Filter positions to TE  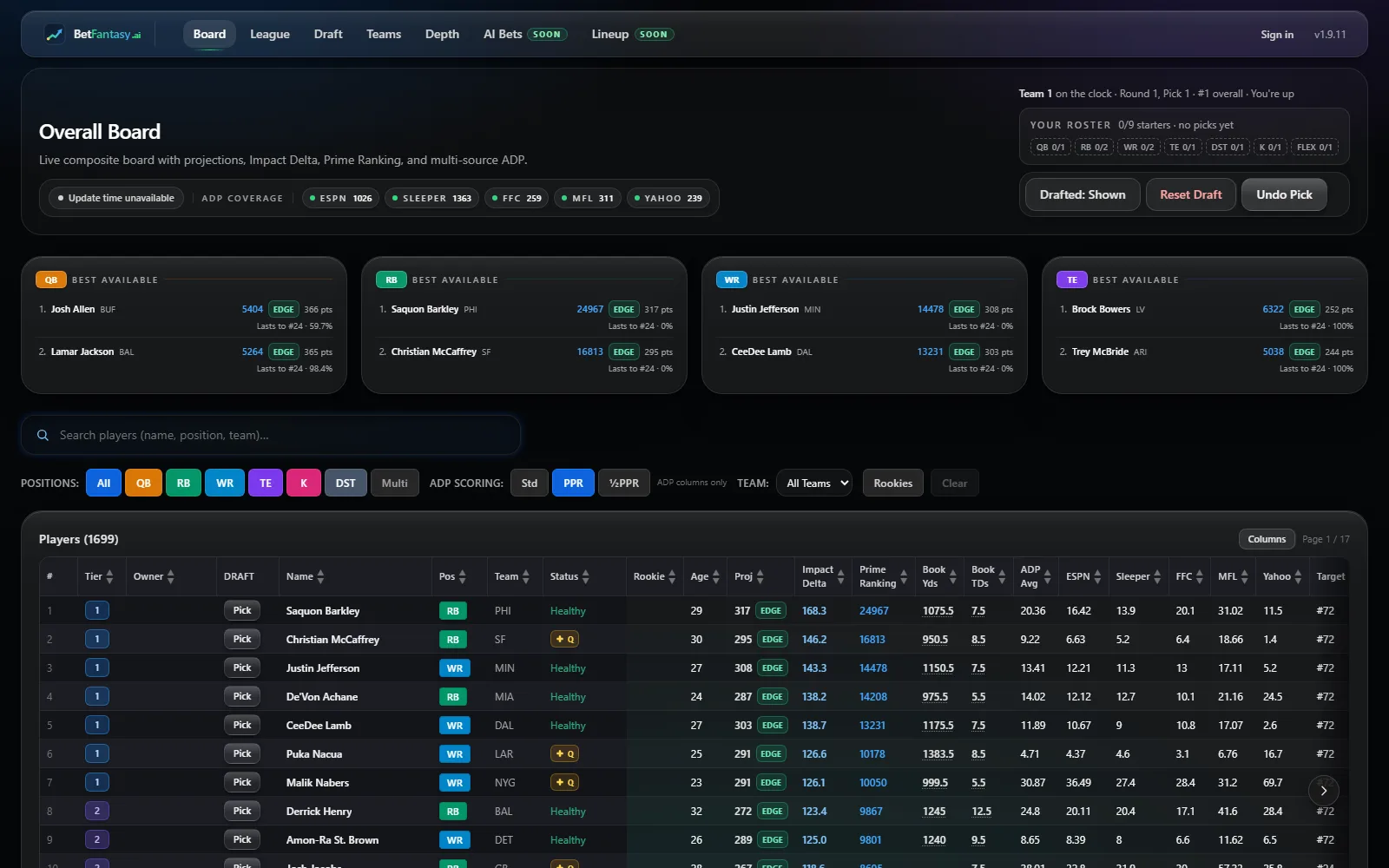click(266, 483)
